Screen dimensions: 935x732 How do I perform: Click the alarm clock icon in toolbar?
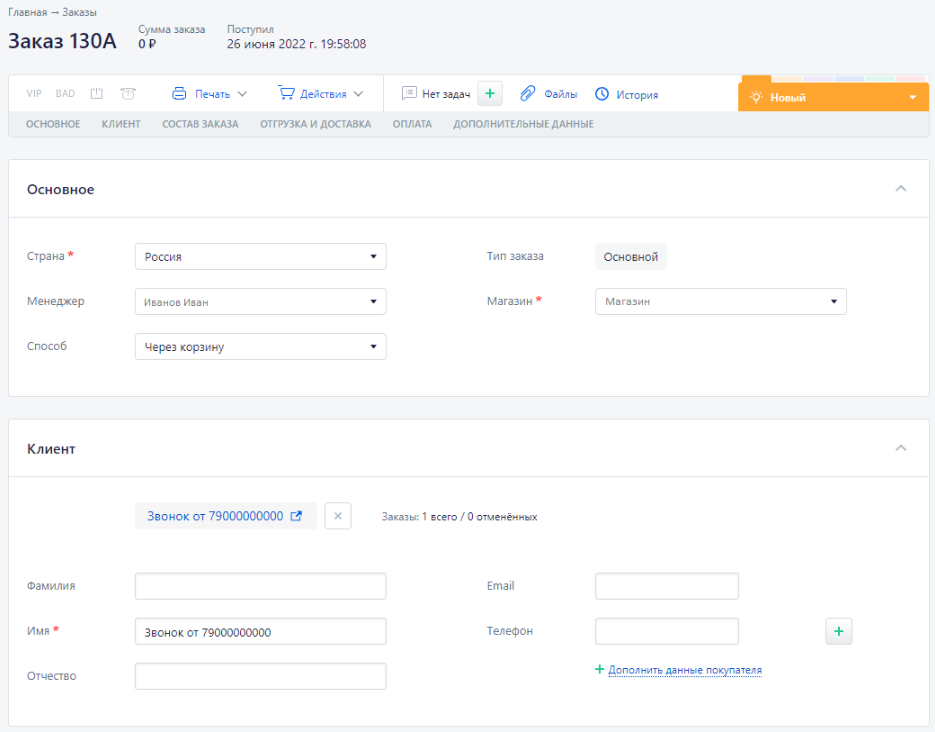click(128, 94)
